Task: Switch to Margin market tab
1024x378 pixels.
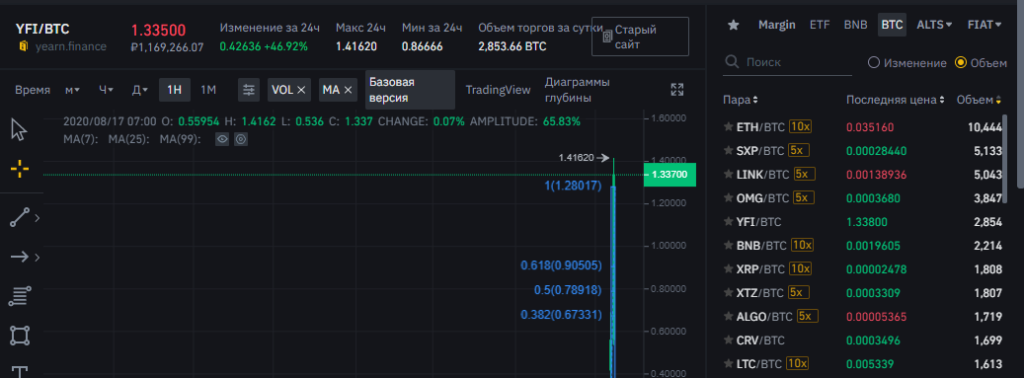Action: tap(776, 25)
